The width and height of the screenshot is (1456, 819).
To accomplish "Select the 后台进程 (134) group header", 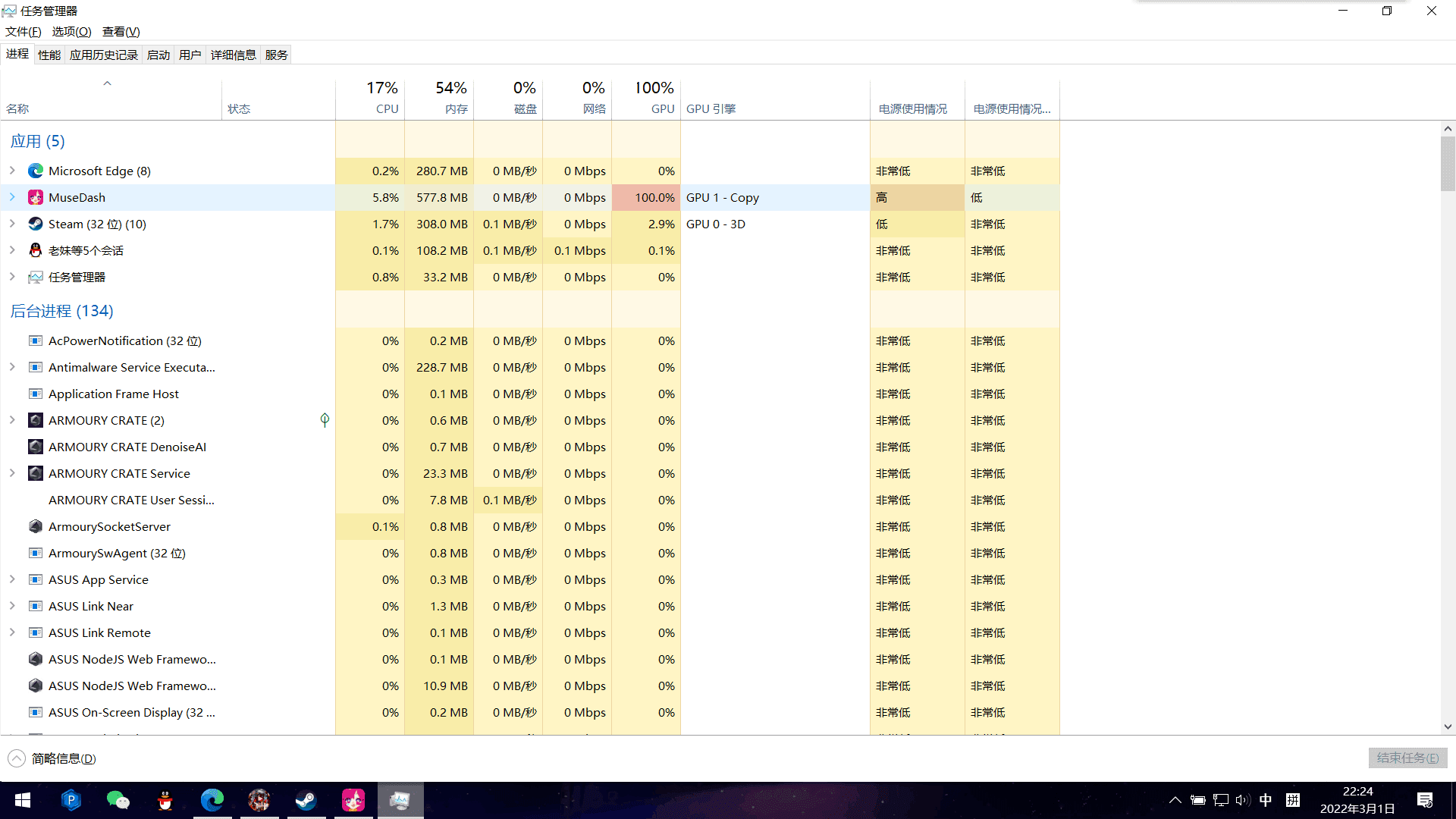I will (x=61, y=311).
